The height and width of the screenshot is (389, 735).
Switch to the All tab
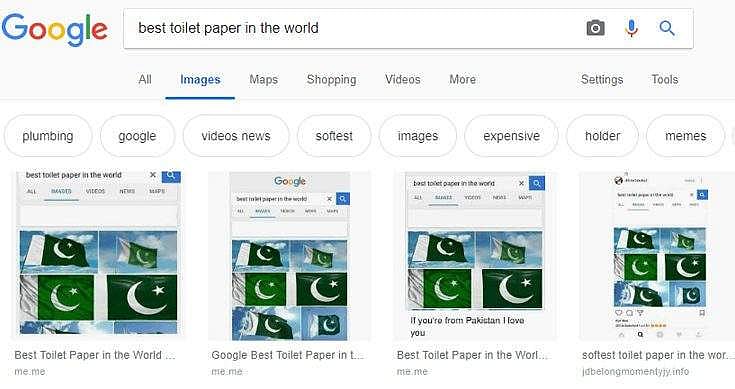(145, 80)
